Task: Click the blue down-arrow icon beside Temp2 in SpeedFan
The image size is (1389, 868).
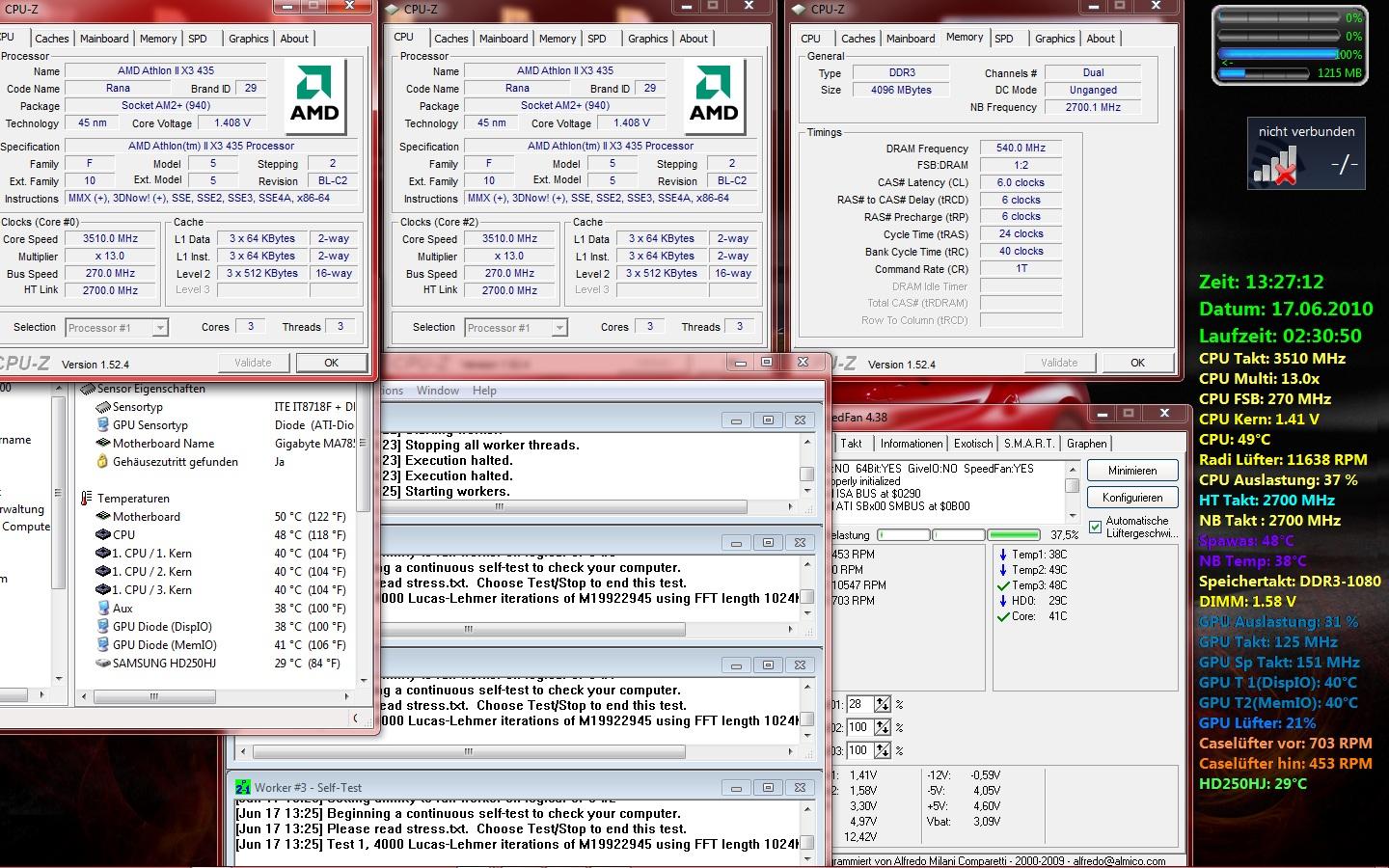Action: (x=1003, y=570)
